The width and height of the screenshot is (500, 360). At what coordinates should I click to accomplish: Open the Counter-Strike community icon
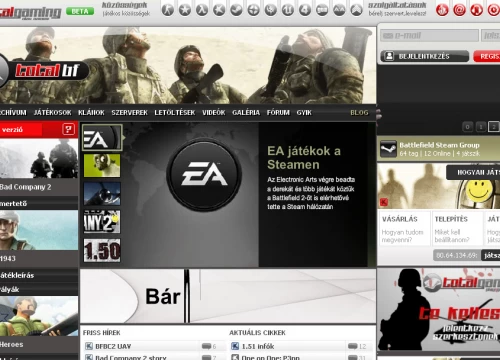168,10
